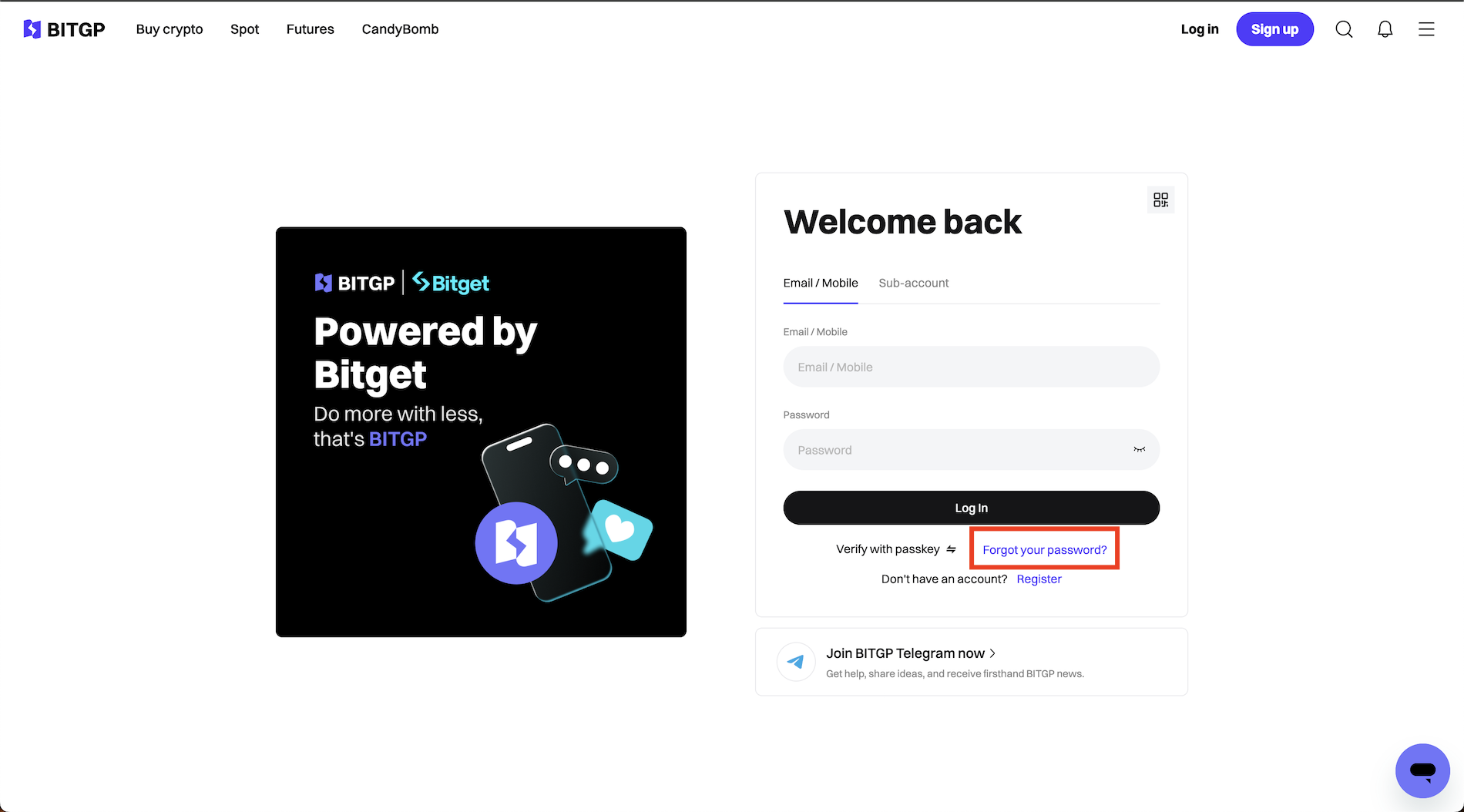The height and width of the screenshot is (812, 1464).
Task: Open the search magnifier icon
Action: pyautogui.click(x=1344, y=29)
